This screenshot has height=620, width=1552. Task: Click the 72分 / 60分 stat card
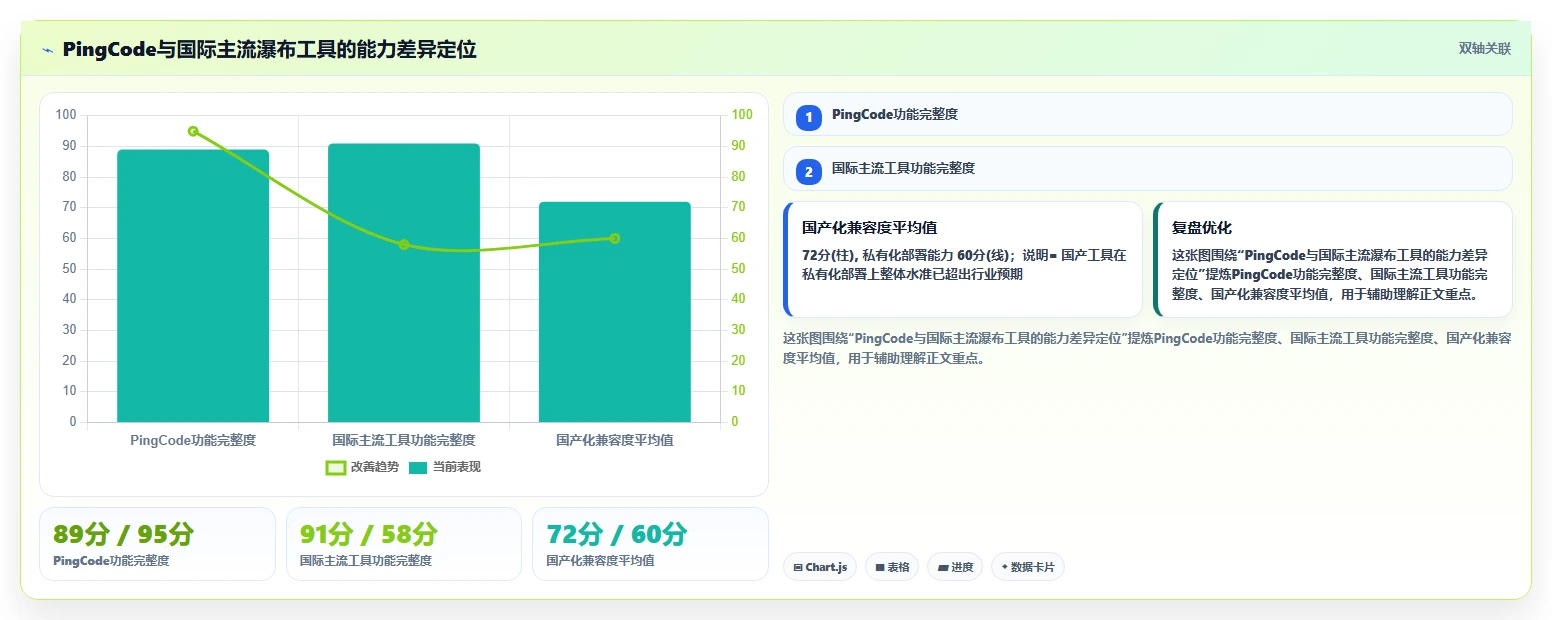pos(650,544)
